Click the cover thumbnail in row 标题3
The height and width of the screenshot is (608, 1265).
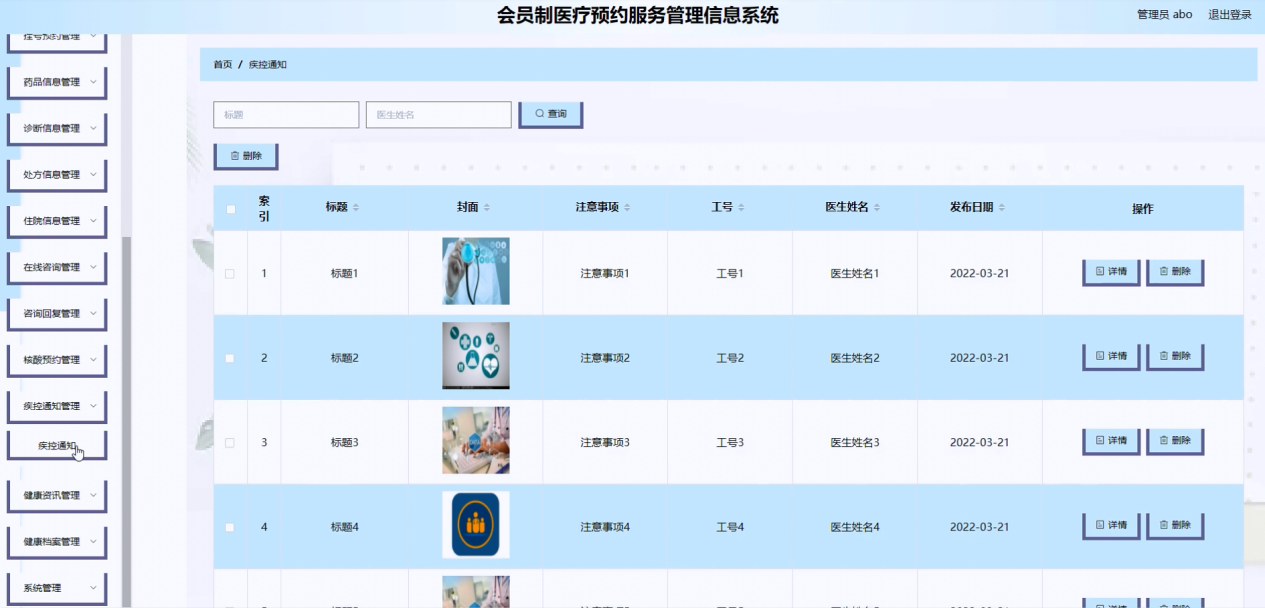tap(476, 440)
